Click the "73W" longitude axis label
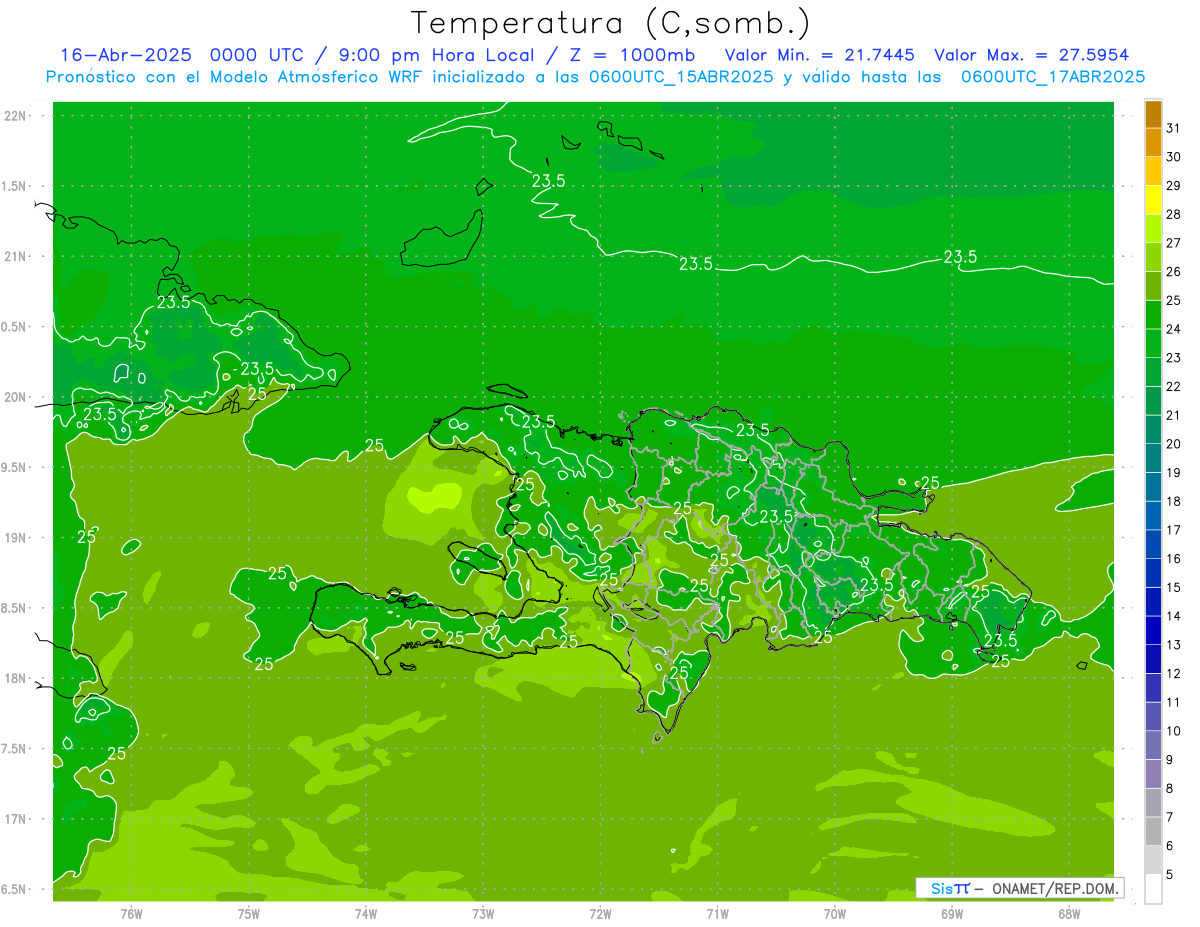The height and width of the screenshot is (927, 1200). pos(483,913)
